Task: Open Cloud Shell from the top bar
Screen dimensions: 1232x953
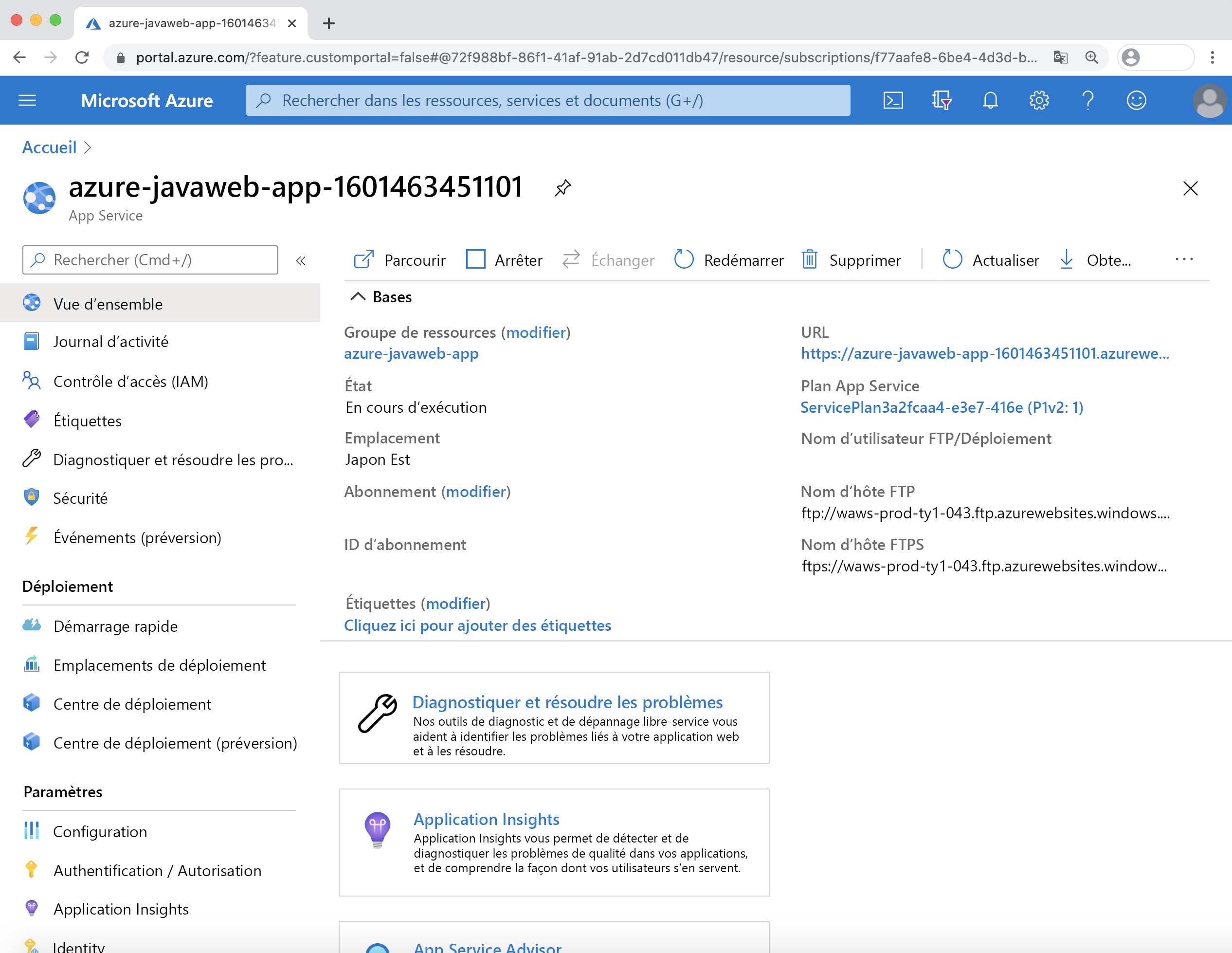Action: point(893,100)
